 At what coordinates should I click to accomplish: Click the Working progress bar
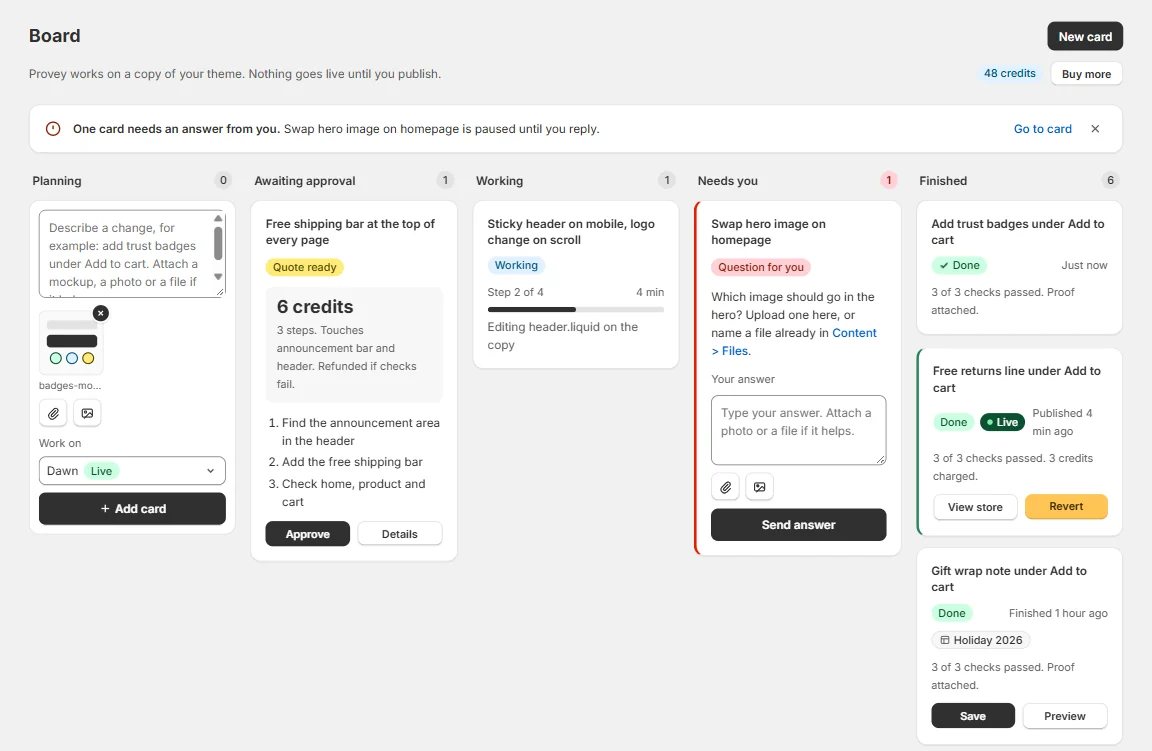coord(575,309)
